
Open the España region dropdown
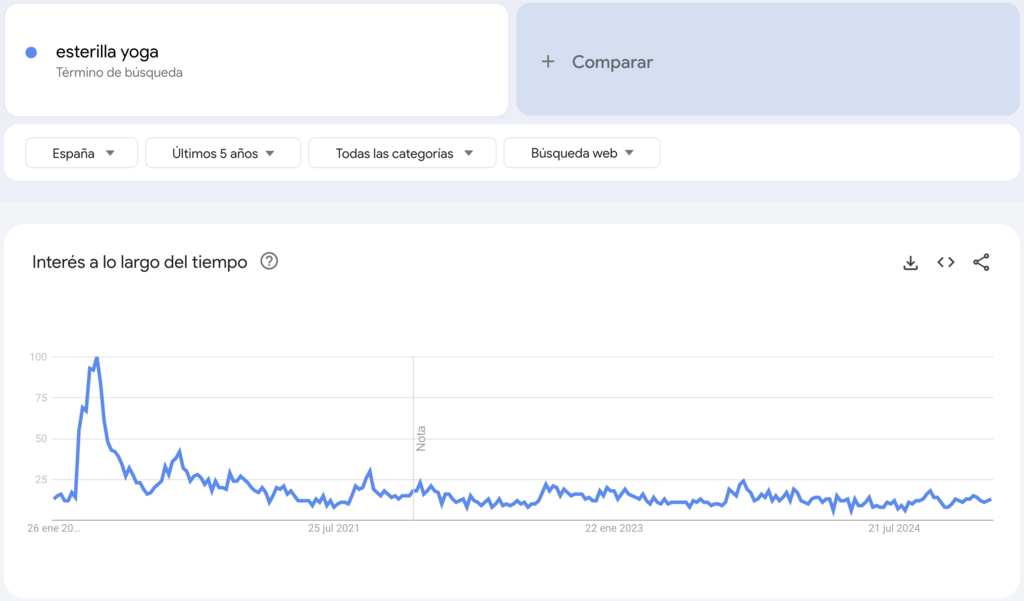[81, 152]
